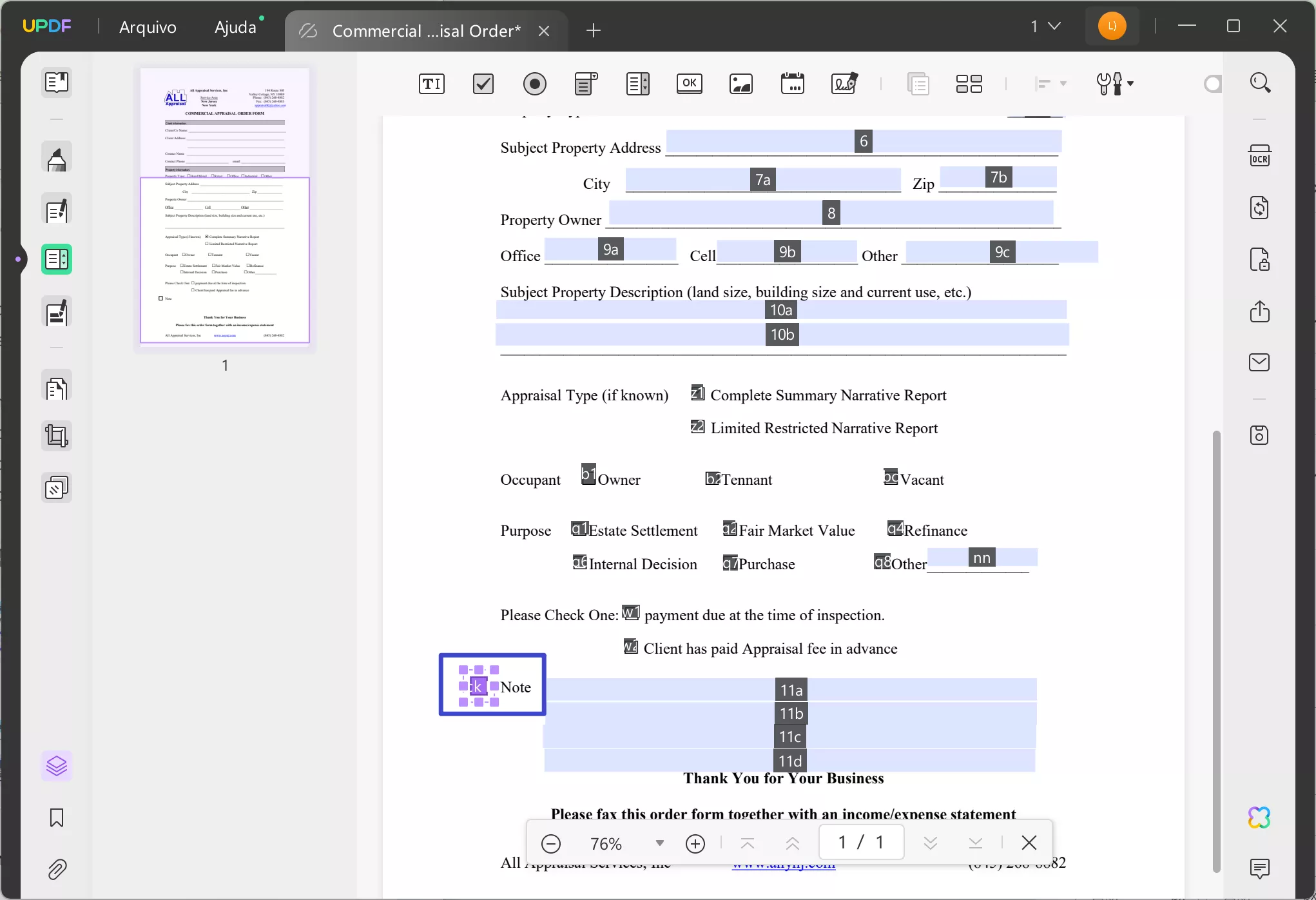This screenshot has width=1316, height=900.
Task: Insert an Image field
Action: [741, 84]
